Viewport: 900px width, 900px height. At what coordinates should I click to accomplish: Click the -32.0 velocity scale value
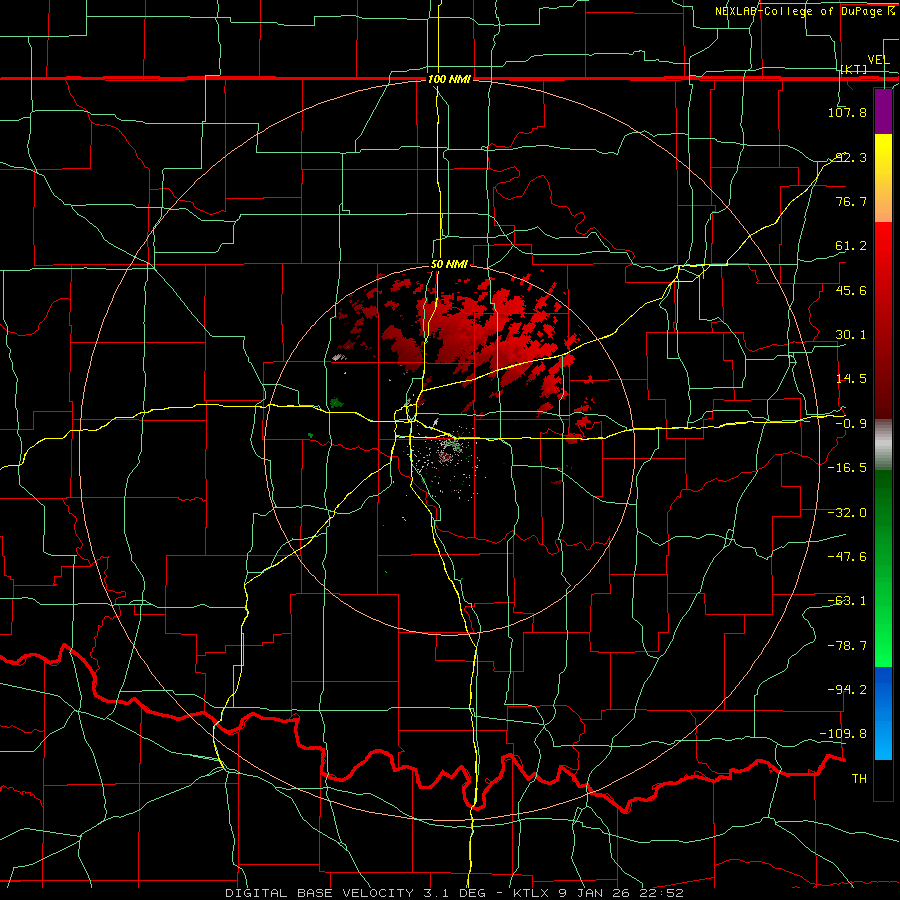pos(847,513)
